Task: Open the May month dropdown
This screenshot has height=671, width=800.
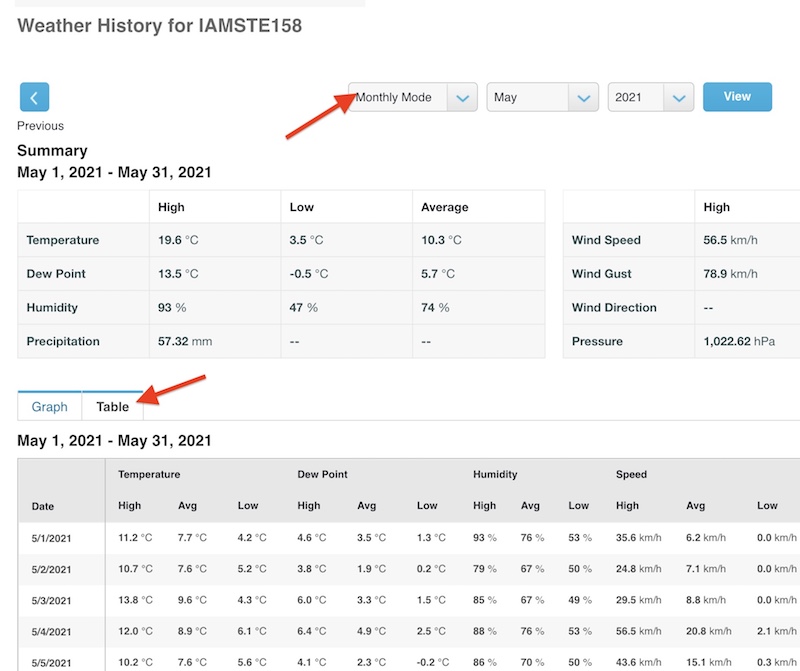Action: (542, 98)
